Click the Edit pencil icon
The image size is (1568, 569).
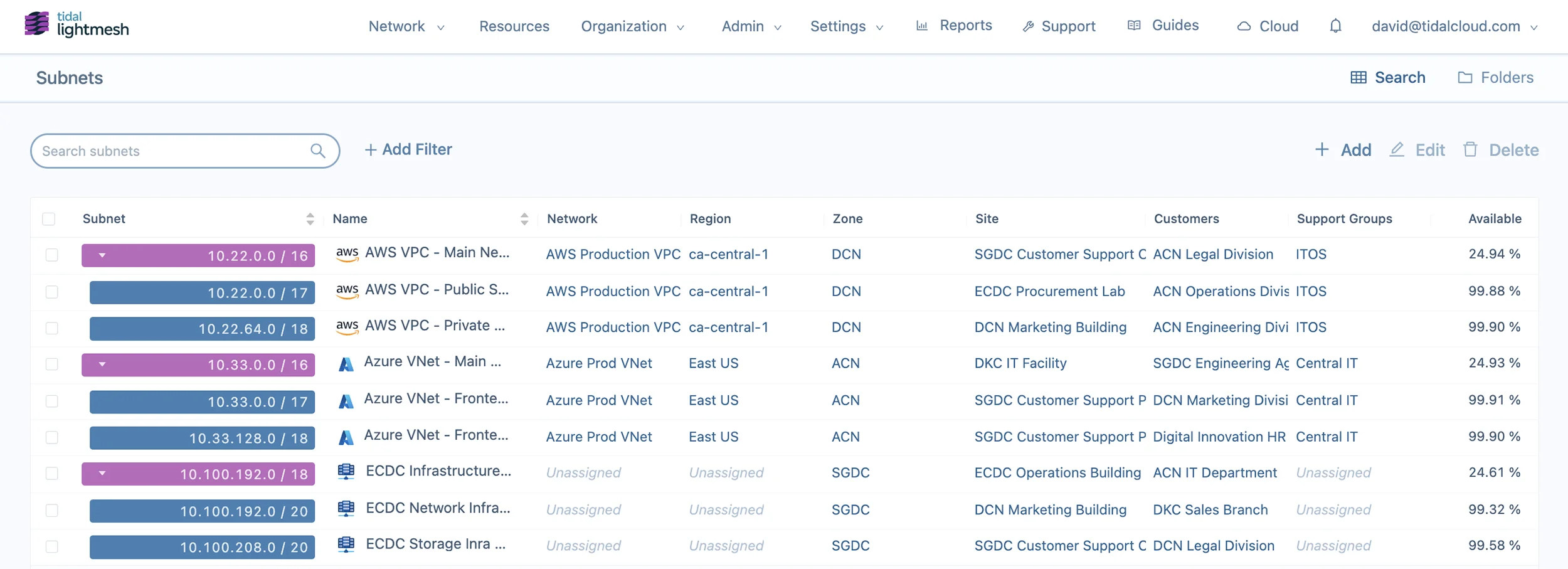pos(1397,149)
